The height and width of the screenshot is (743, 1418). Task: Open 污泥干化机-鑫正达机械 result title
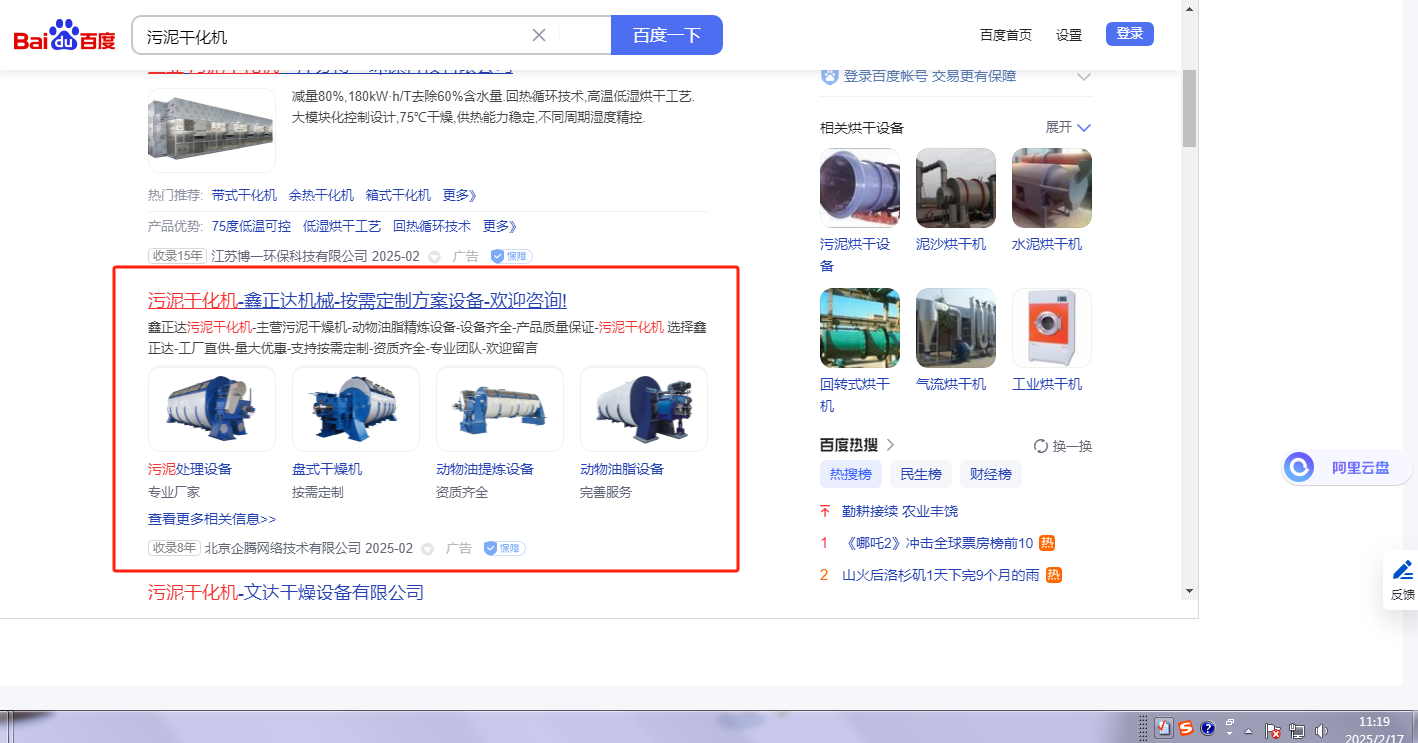click(x=357, y=301)
